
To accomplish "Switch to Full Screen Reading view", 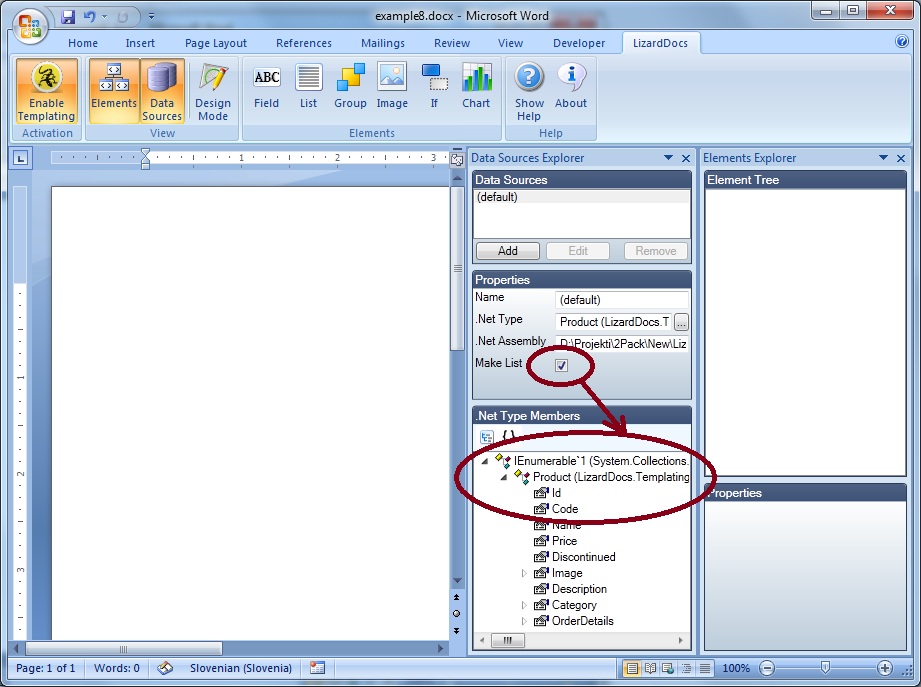I will 650,668.
